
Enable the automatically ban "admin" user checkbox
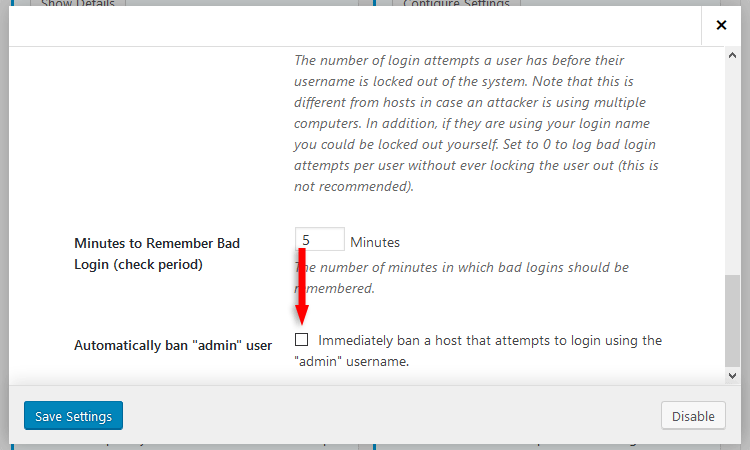click(302, 340)
